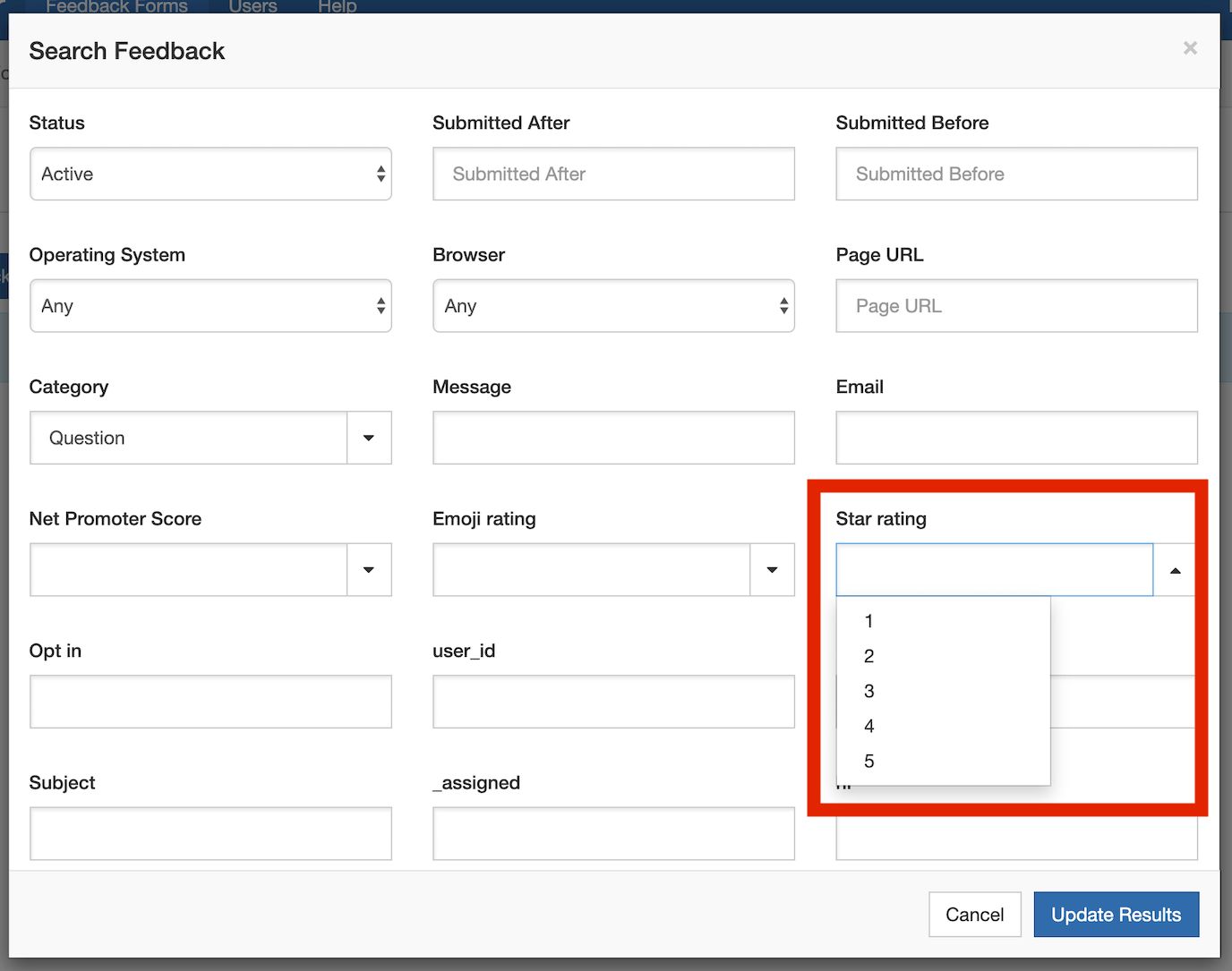This screenshot has height=971, width=1232.
Task: Collapse the Star rating dropdown
Action: [x=1174, y=569]
